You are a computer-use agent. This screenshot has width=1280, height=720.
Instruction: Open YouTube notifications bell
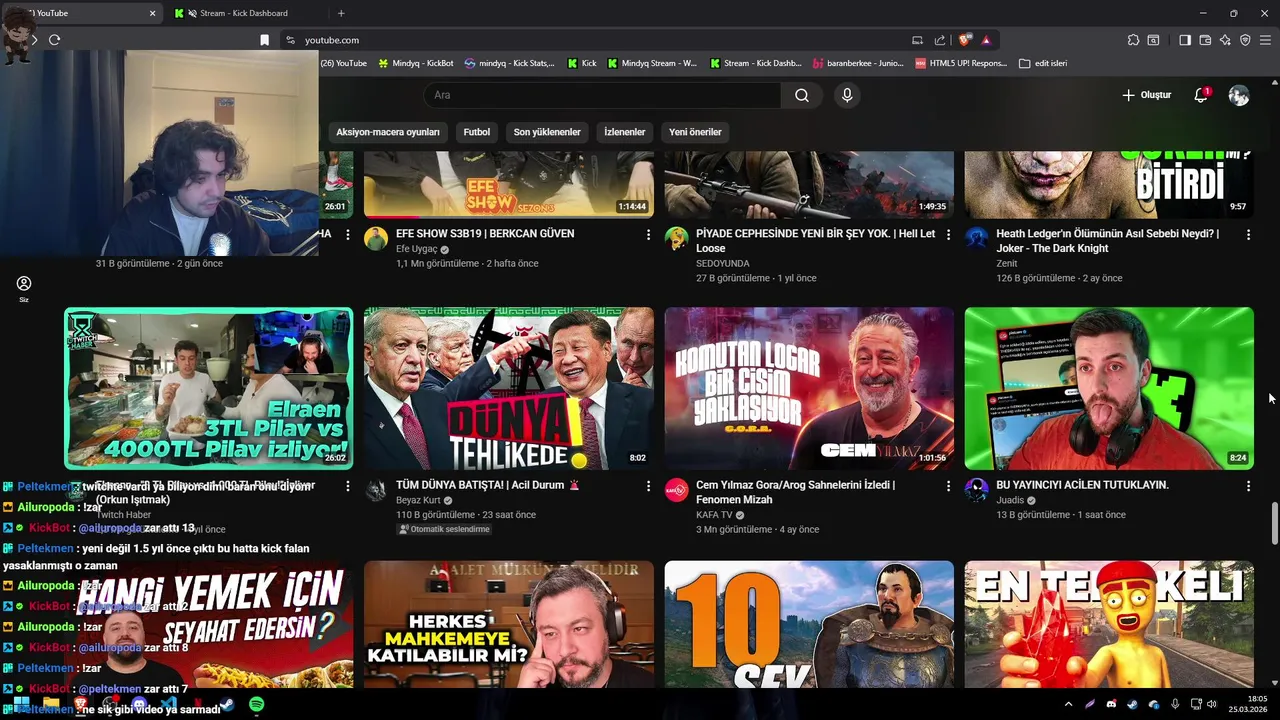tap(1201, 95)
